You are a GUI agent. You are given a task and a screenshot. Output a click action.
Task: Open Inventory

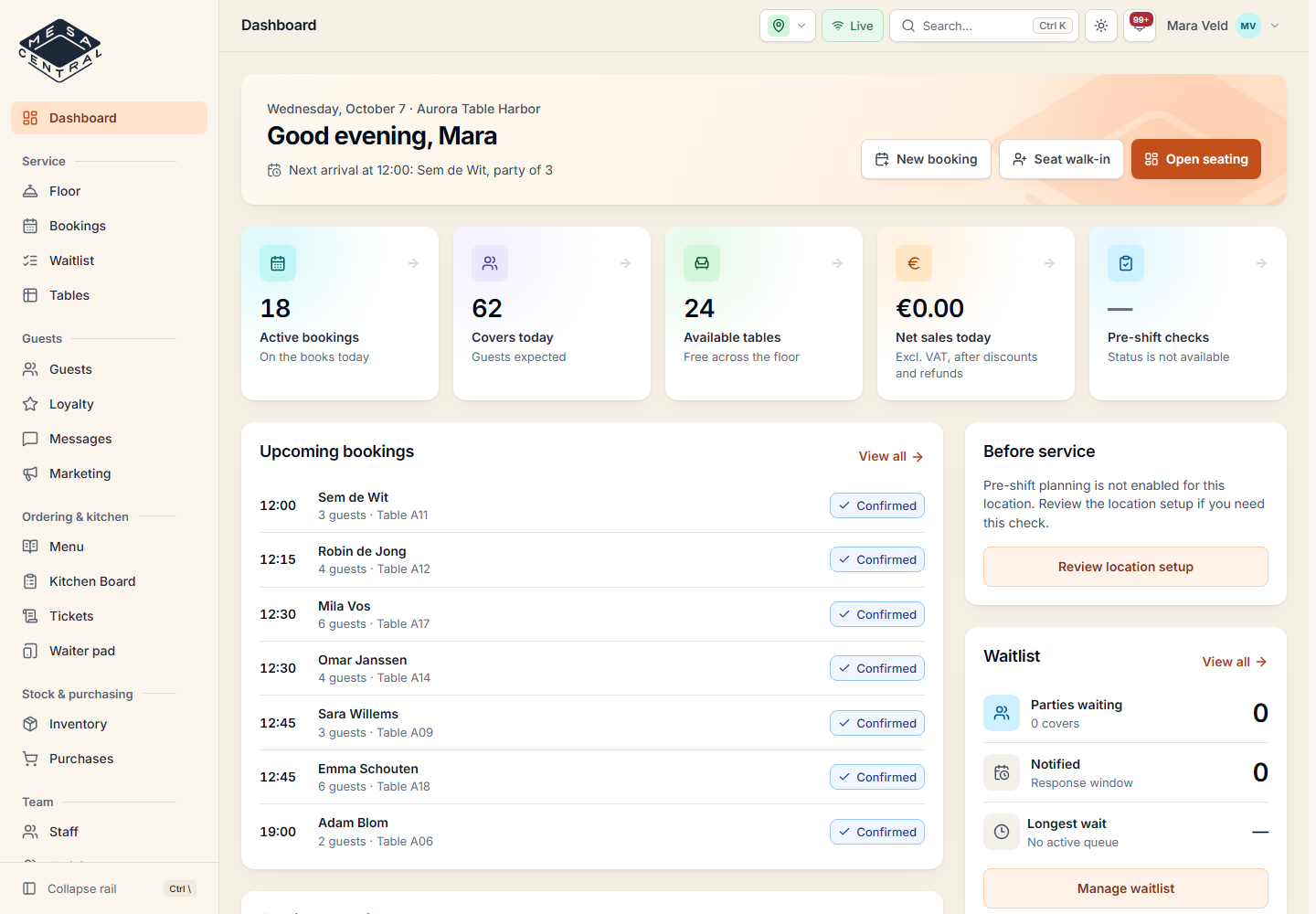pyautogui.click(x=109, y=724)
